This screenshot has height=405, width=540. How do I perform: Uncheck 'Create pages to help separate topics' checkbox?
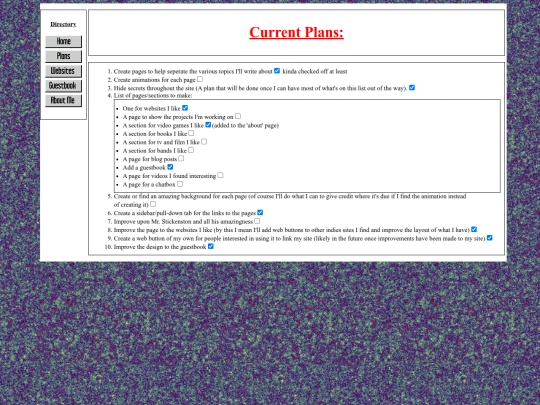pyautogui.click(x=277, y=71)
